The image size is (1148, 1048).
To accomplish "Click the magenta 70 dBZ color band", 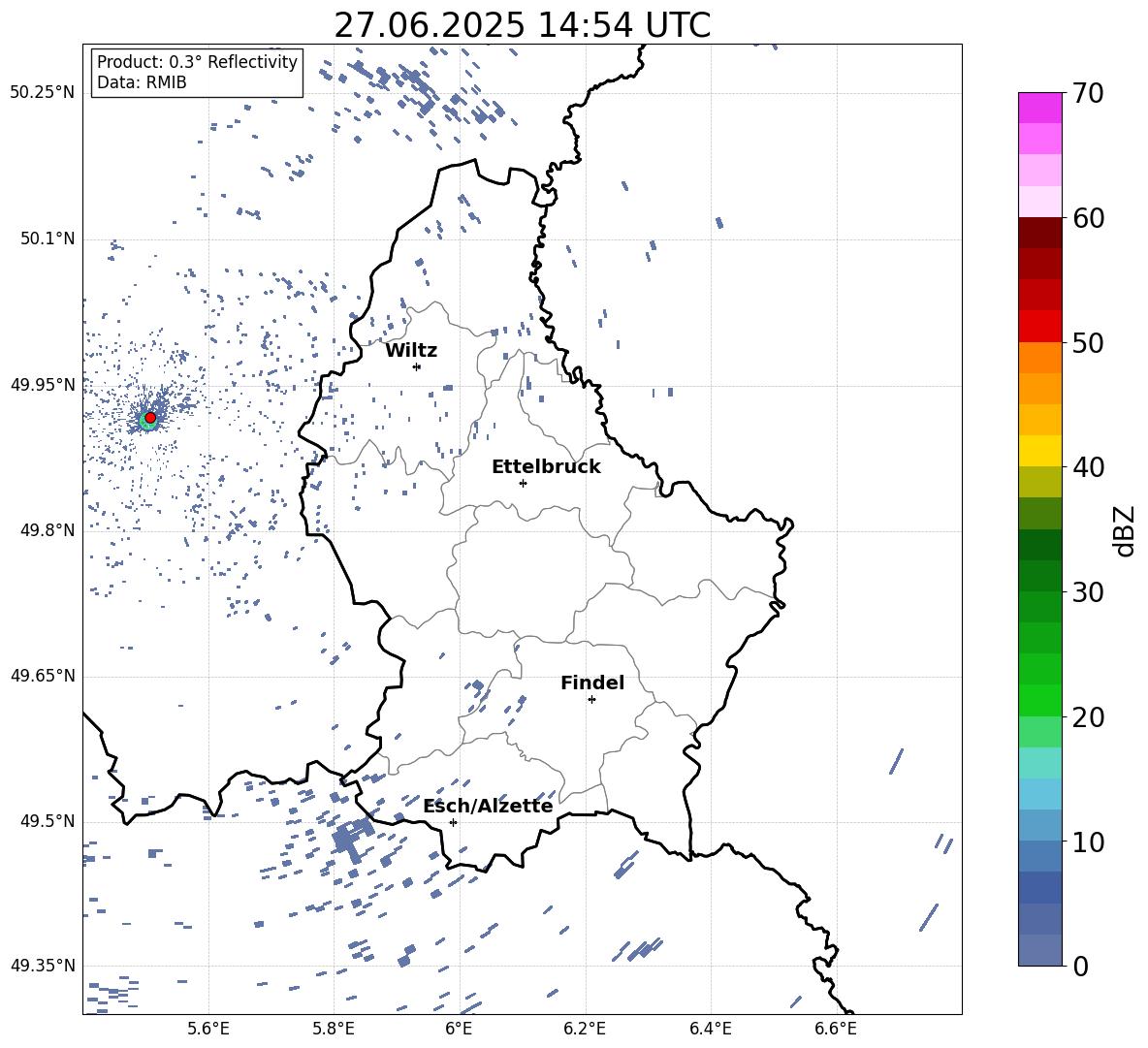I will coord(1040,108).
